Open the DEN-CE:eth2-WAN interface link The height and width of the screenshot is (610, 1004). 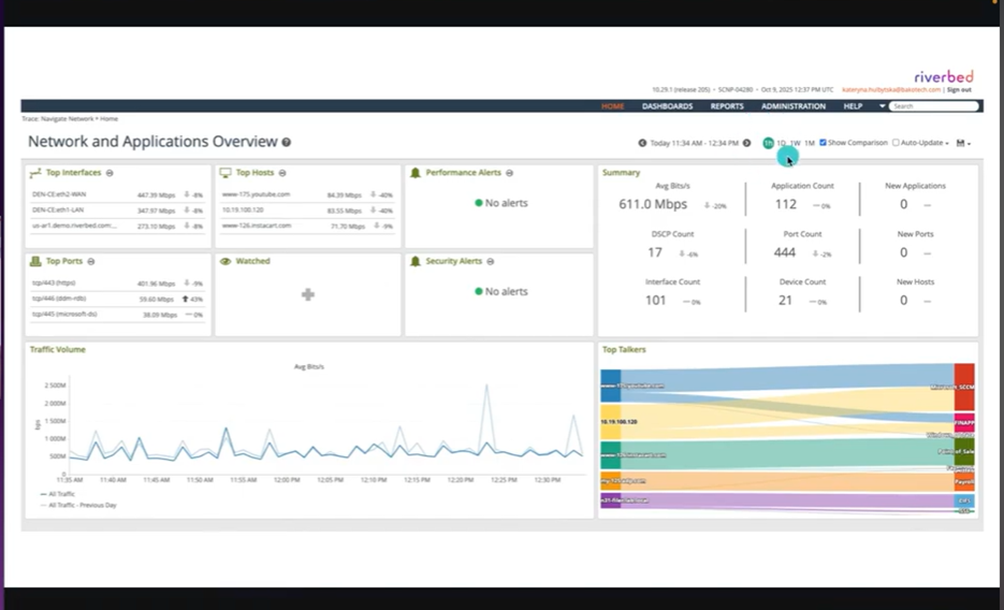click(x=58, y=195)
